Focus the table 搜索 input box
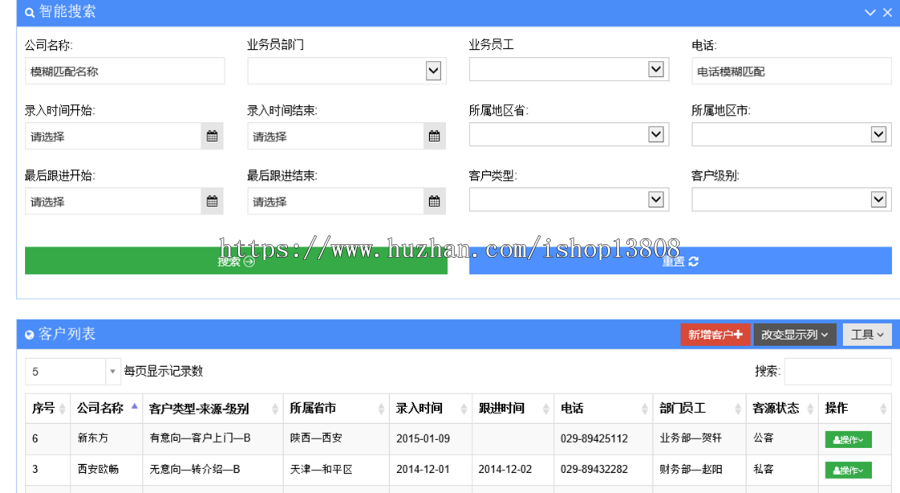The image size is (900, 493). click(838, 371)
